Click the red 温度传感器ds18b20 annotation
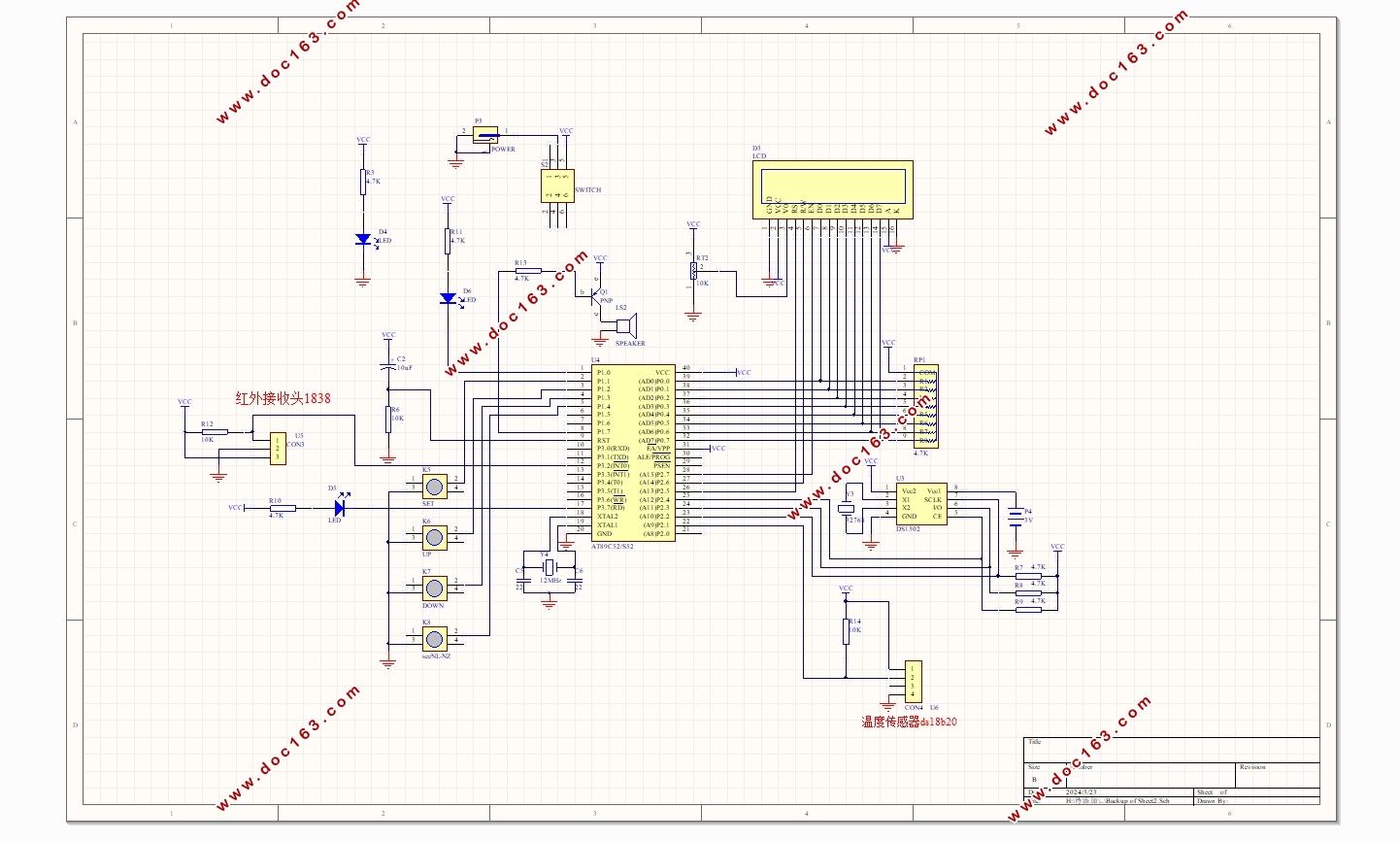 click(x=909, y=722)
